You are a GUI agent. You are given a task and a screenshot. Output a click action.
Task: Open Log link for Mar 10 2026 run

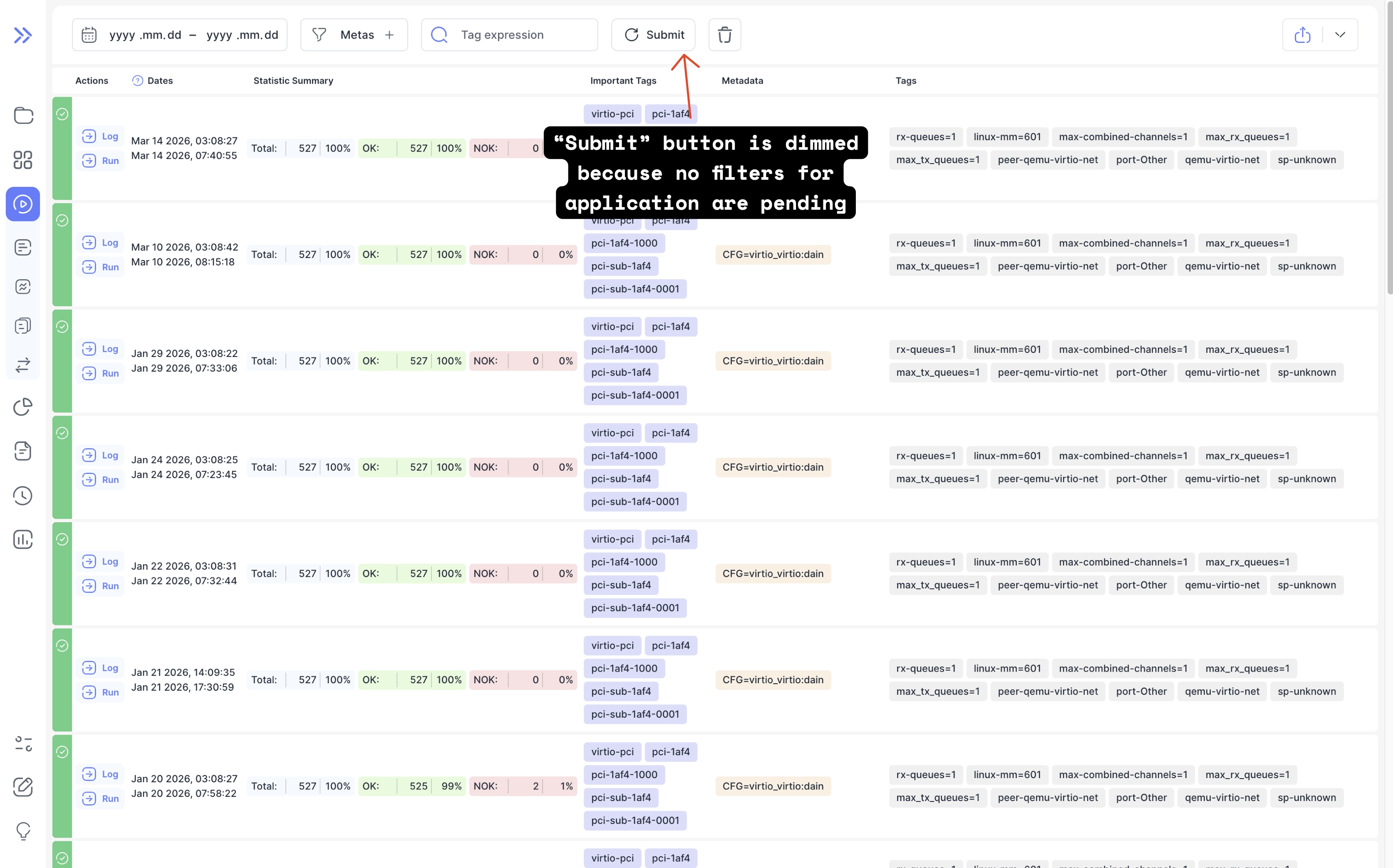(x=101, y=243)
